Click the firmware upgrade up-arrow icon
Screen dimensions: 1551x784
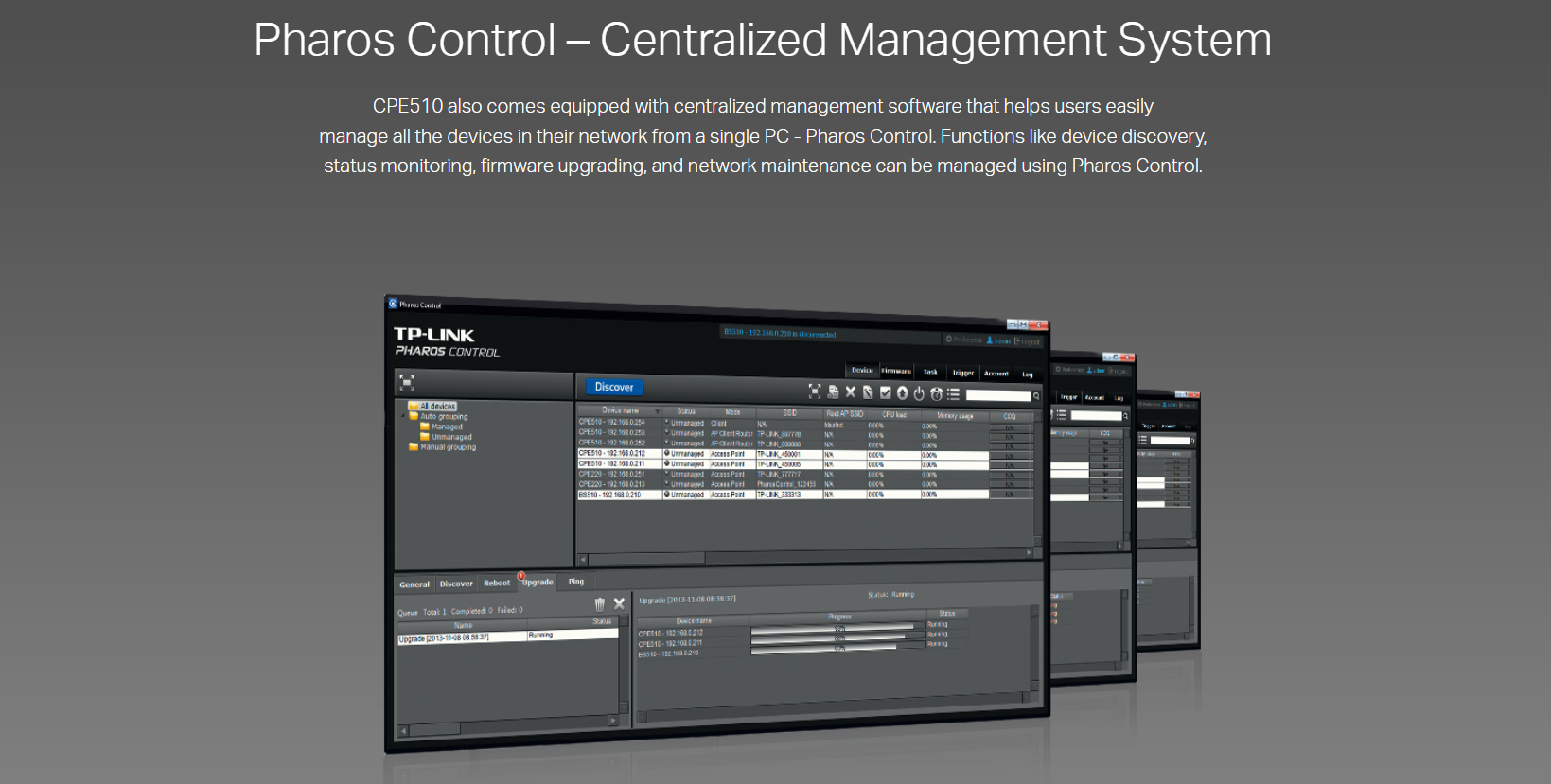[902, 392]
